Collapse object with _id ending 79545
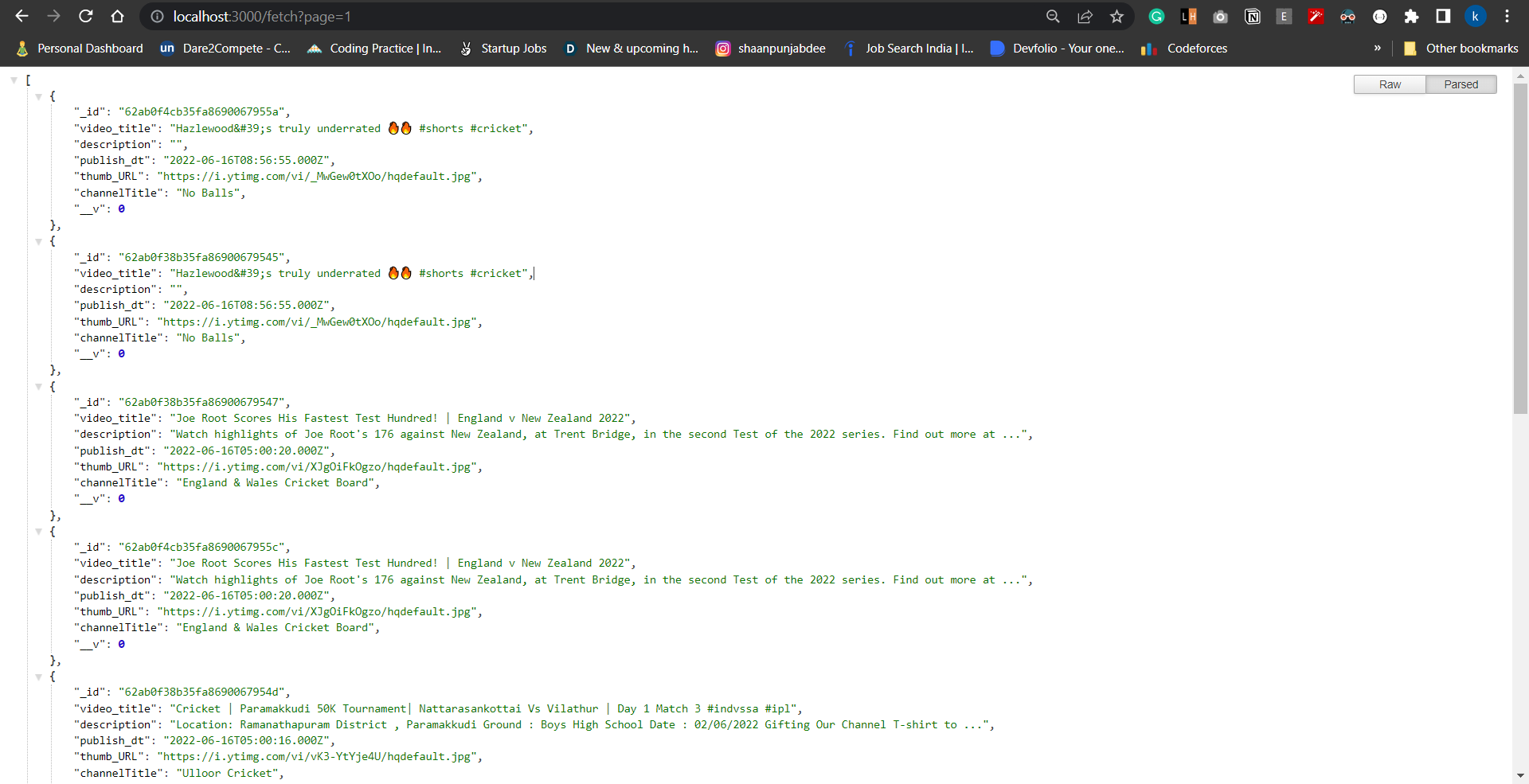This screenshot has width=1529, height=784. (x=38, y=241)
